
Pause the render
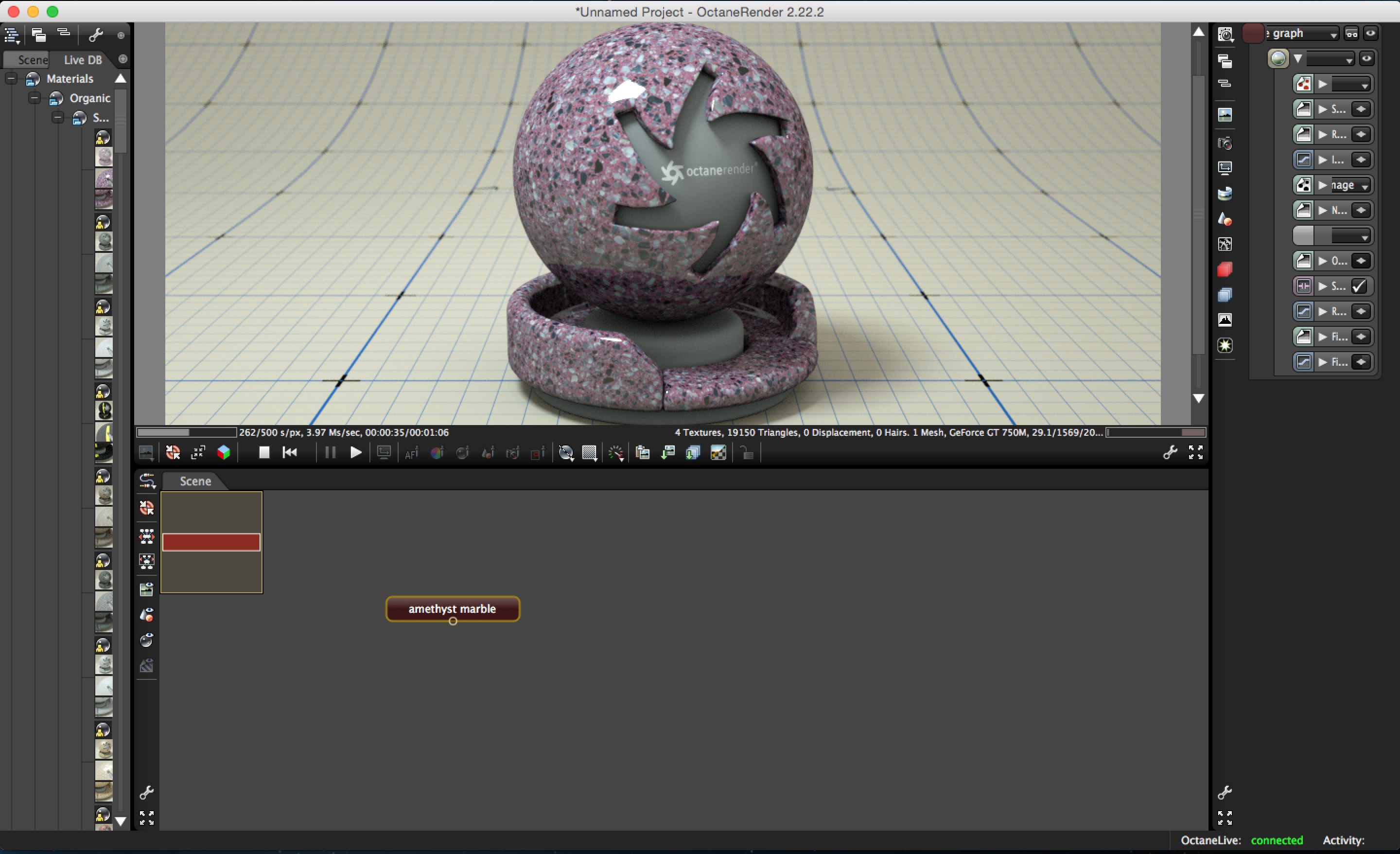[x=330, y=453]
